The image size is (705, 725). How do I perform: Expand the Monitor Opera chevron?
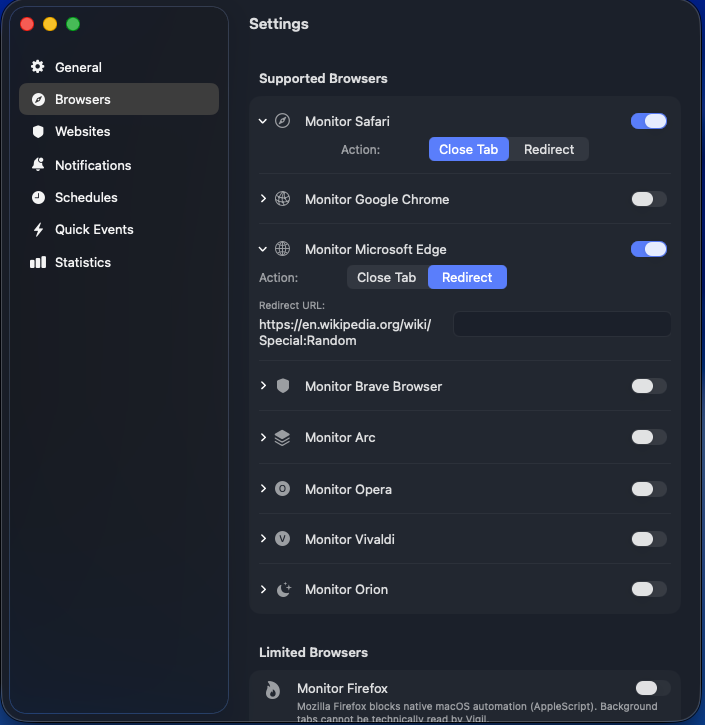coord(263,489)
